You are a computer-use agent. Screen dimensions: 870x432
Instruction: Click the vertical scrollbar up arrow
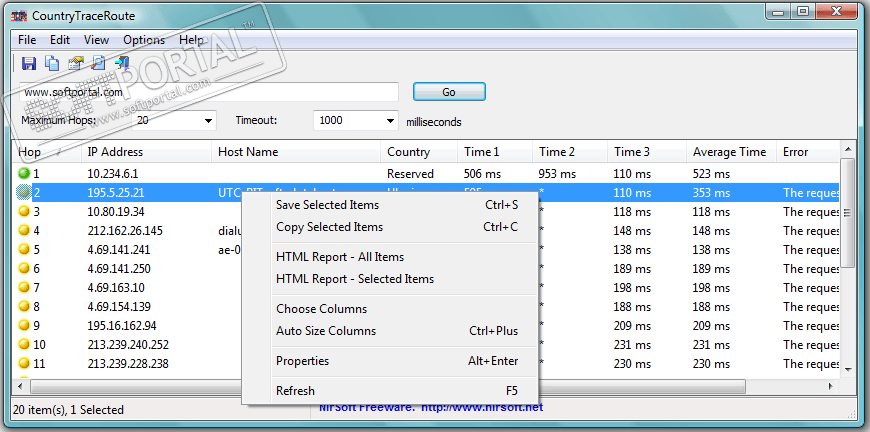tap(848, 149)
